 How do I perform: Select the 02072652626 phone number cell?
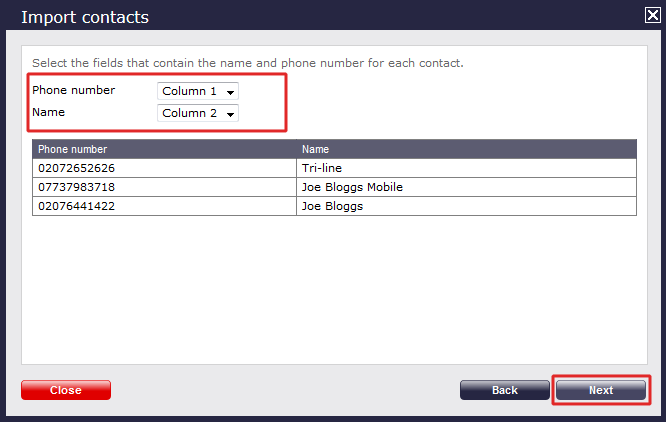pyautogui.click(x=165, y=168)
